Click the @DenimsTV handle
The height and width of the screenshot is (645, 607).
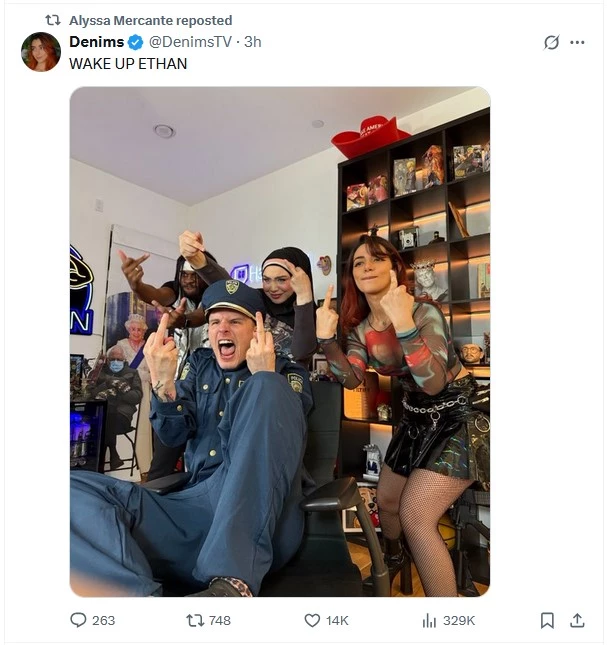[x=190, y=42]
